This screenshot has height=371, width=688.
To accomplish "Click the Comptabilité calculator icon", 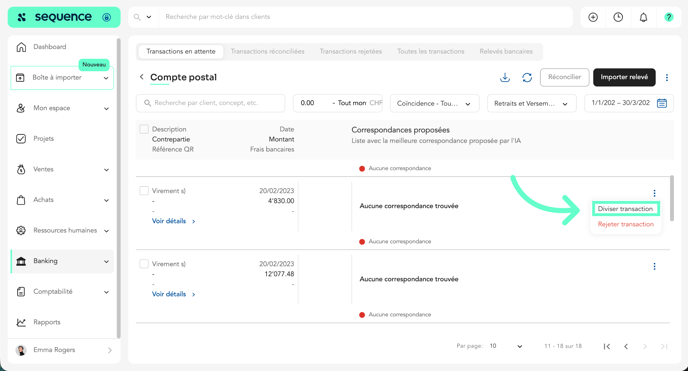I will [x=21, y=292].
